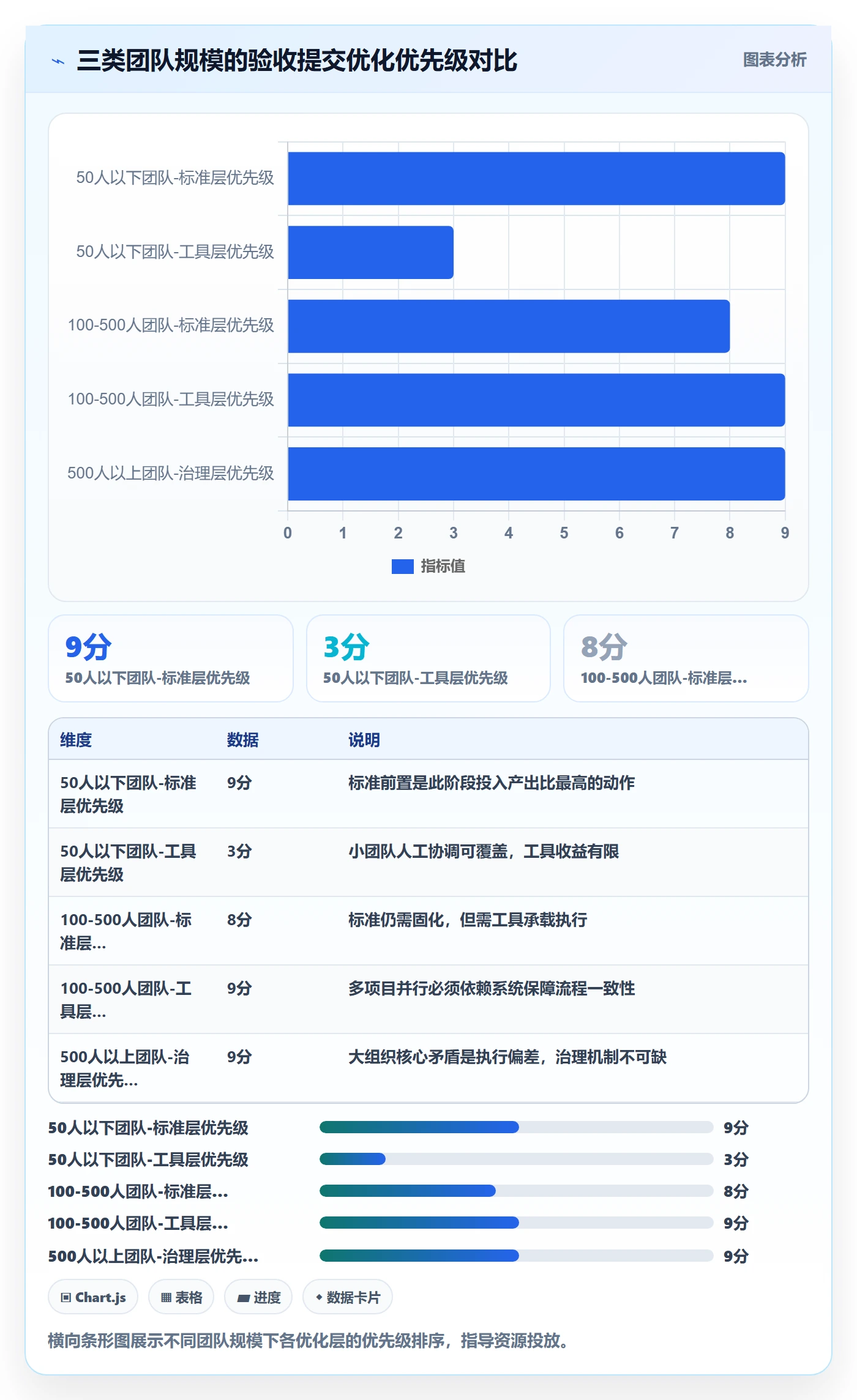
Task: Click the chart bar for 50人以下团队-标准层优先级
Action: coord(536,179)
